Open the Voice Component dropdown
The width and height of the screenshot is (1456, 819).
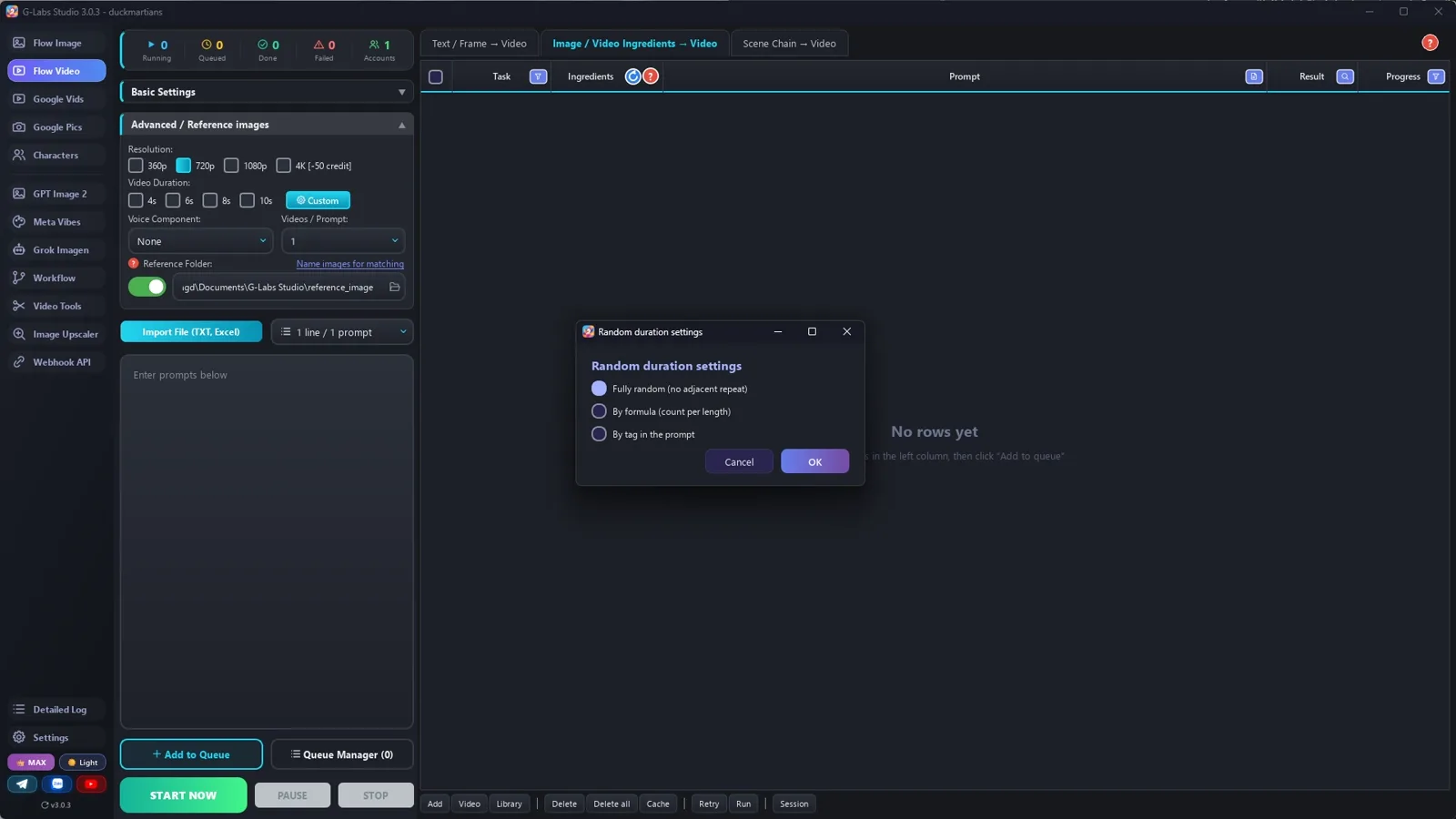click(200, 241)
